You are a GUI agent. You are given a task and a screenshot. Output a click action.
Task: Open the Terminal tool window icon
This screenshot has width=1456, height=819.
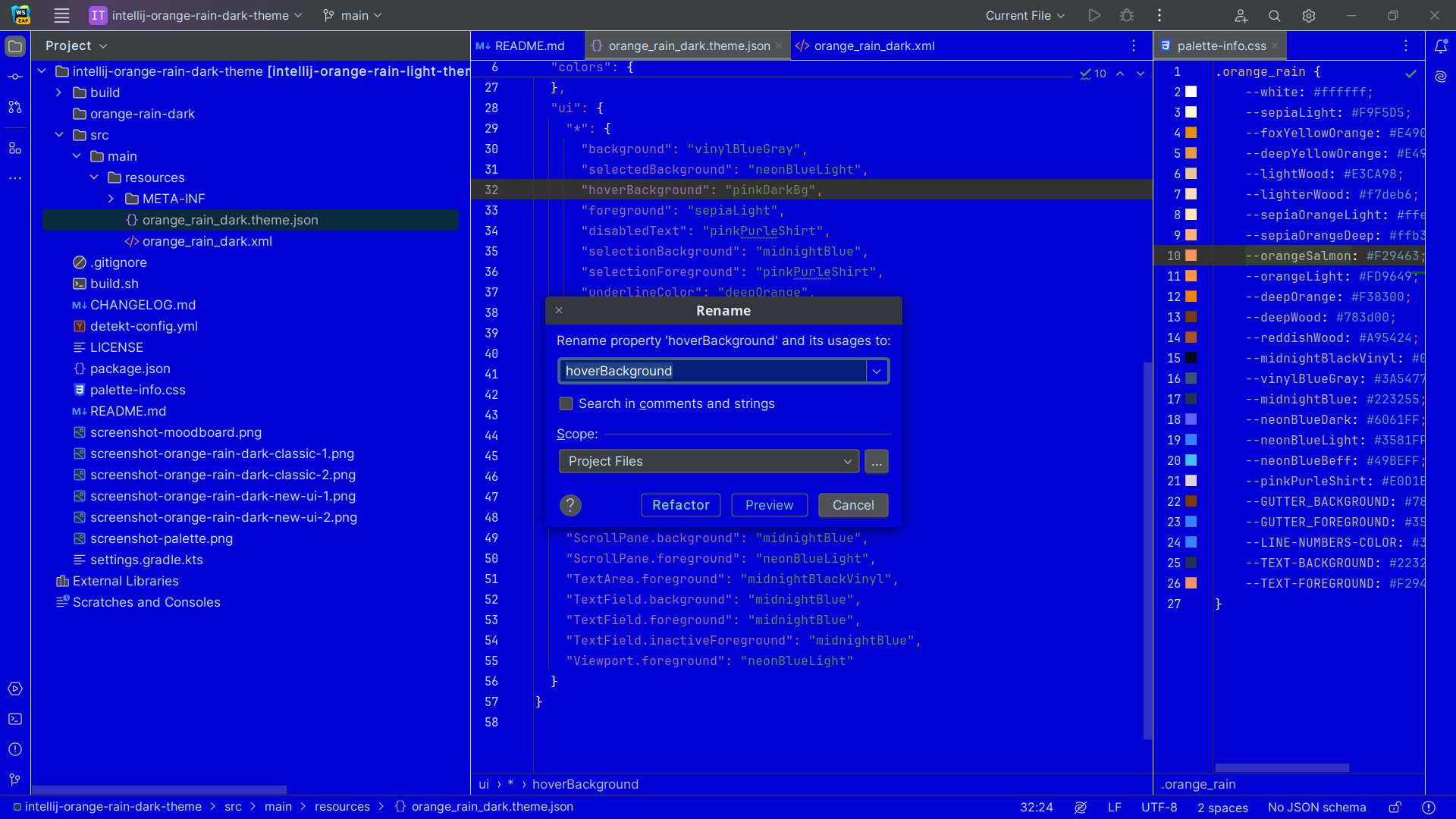click(x=15, y=719)
